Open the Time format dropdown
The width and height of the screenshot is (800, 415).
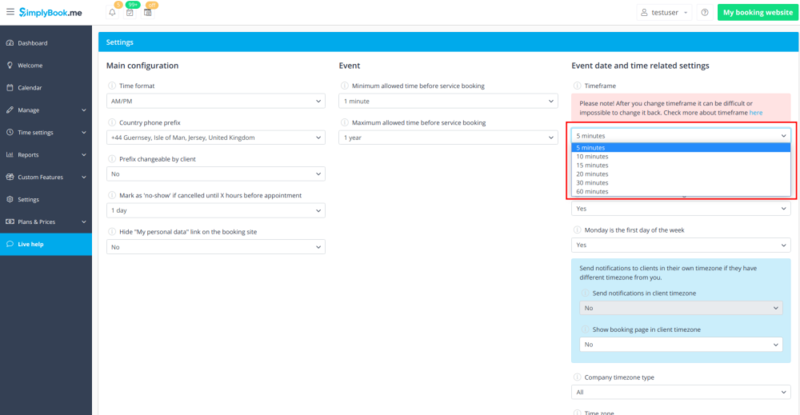215,101
